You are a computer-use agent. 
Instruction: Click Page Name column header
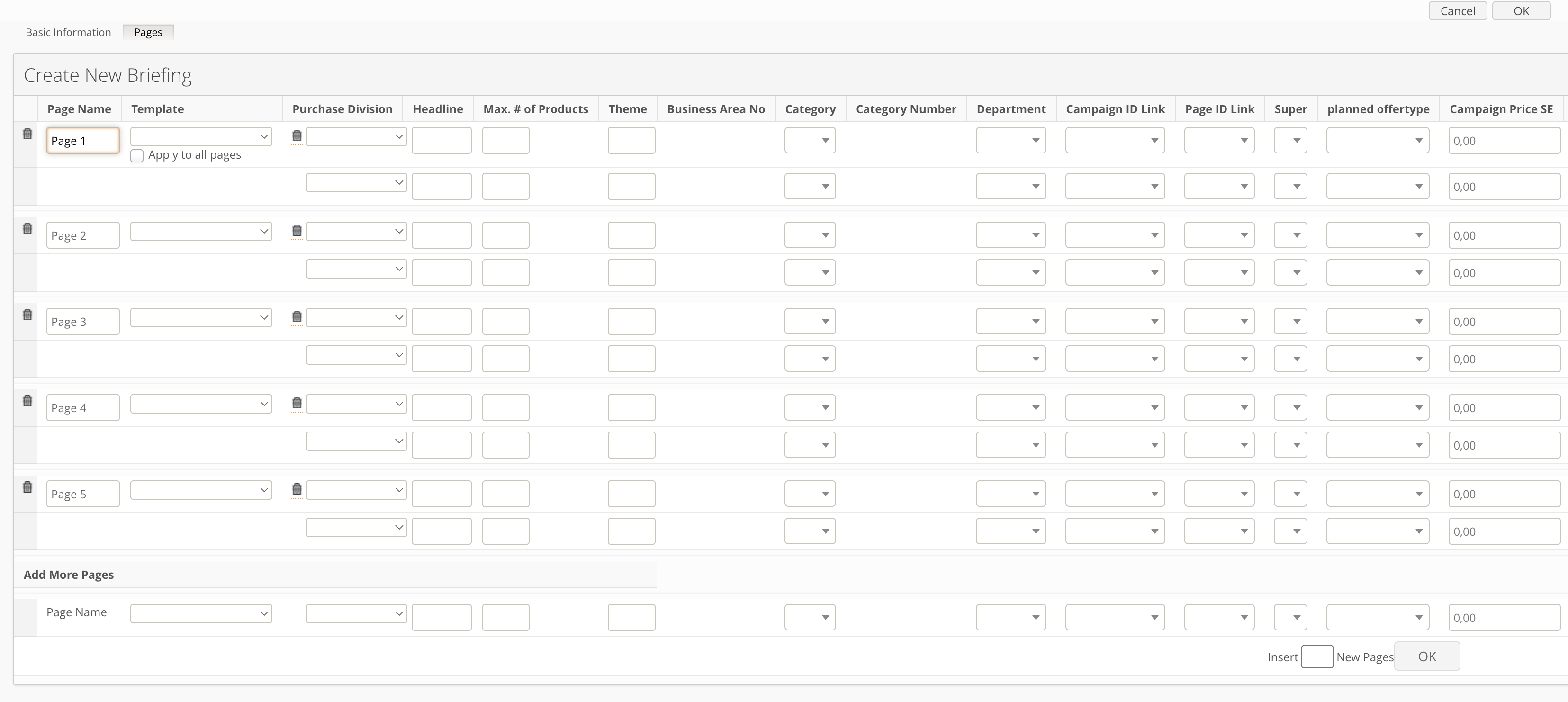tap(79, 109)
